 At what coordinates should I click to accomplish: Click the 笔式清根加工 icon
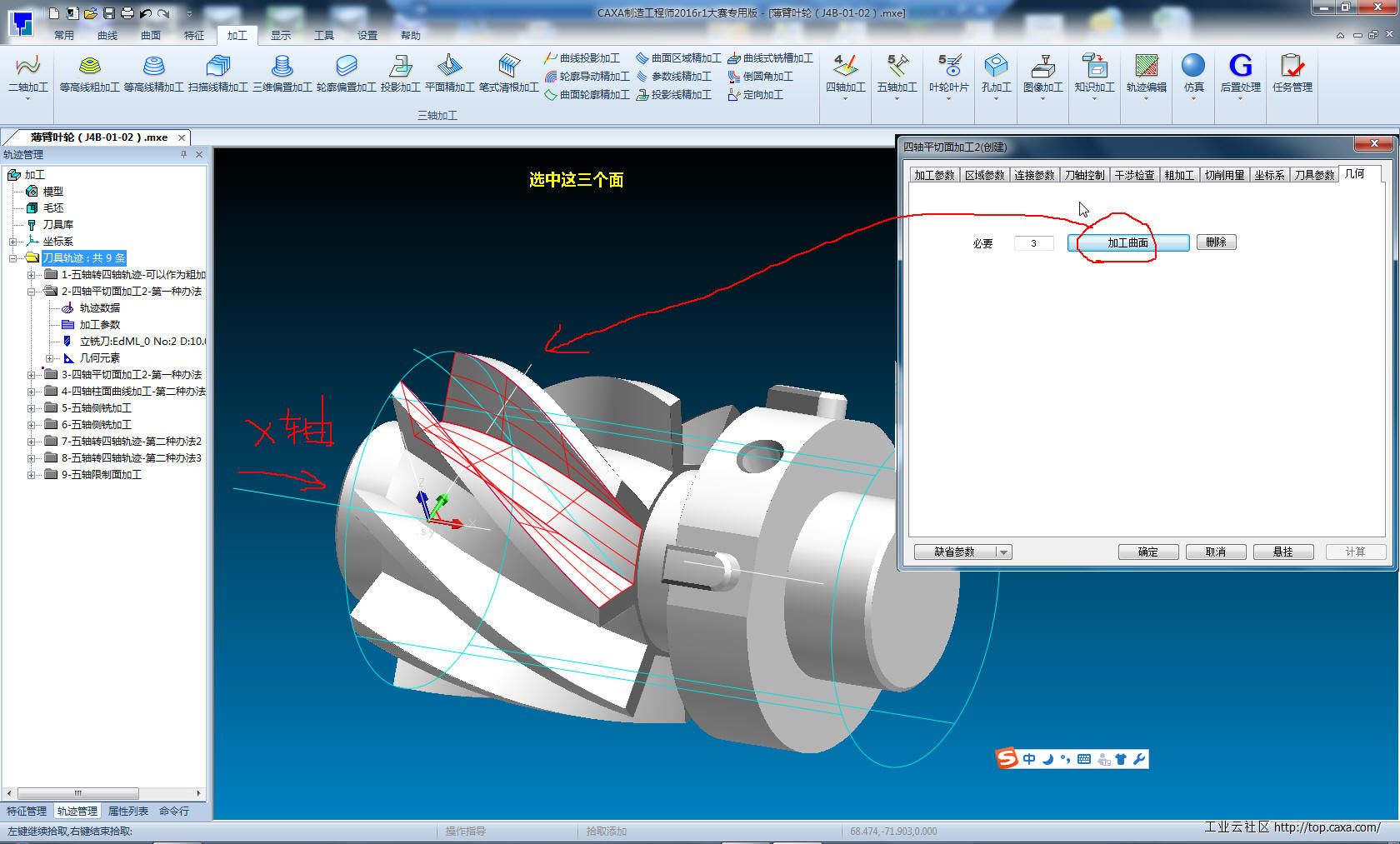508,67
